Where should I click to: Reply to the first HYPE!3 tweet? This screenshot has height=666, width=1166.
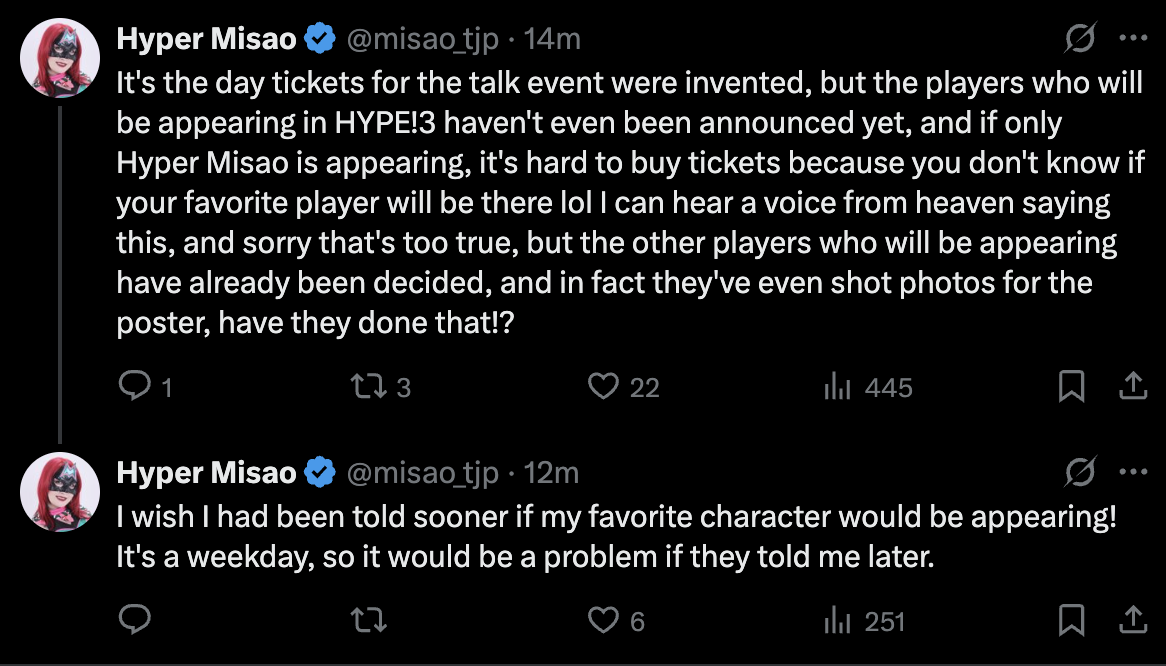pyautogui.click(x=134, y=387)
